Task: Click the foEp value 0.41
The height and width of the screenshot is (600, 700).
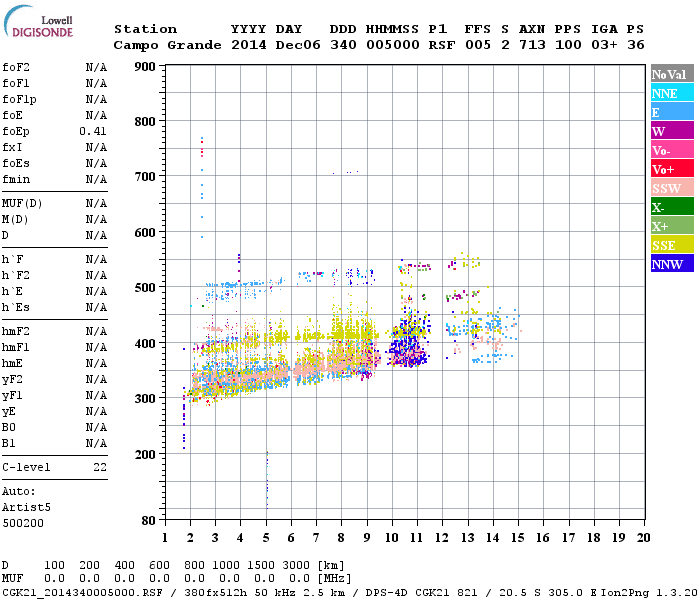Action: pos(93,131)
